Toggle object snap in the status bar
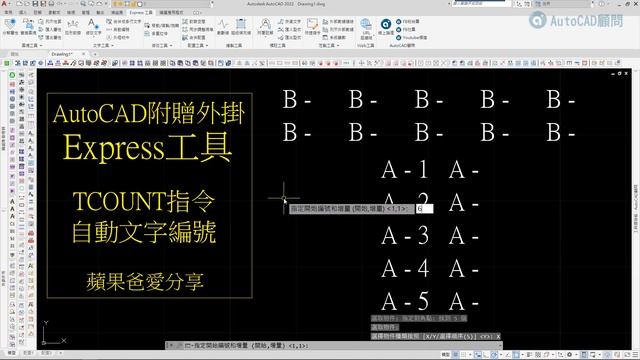The height and width of the screenshot is (360, 640). pyautogui.click(x=516, y=355)
